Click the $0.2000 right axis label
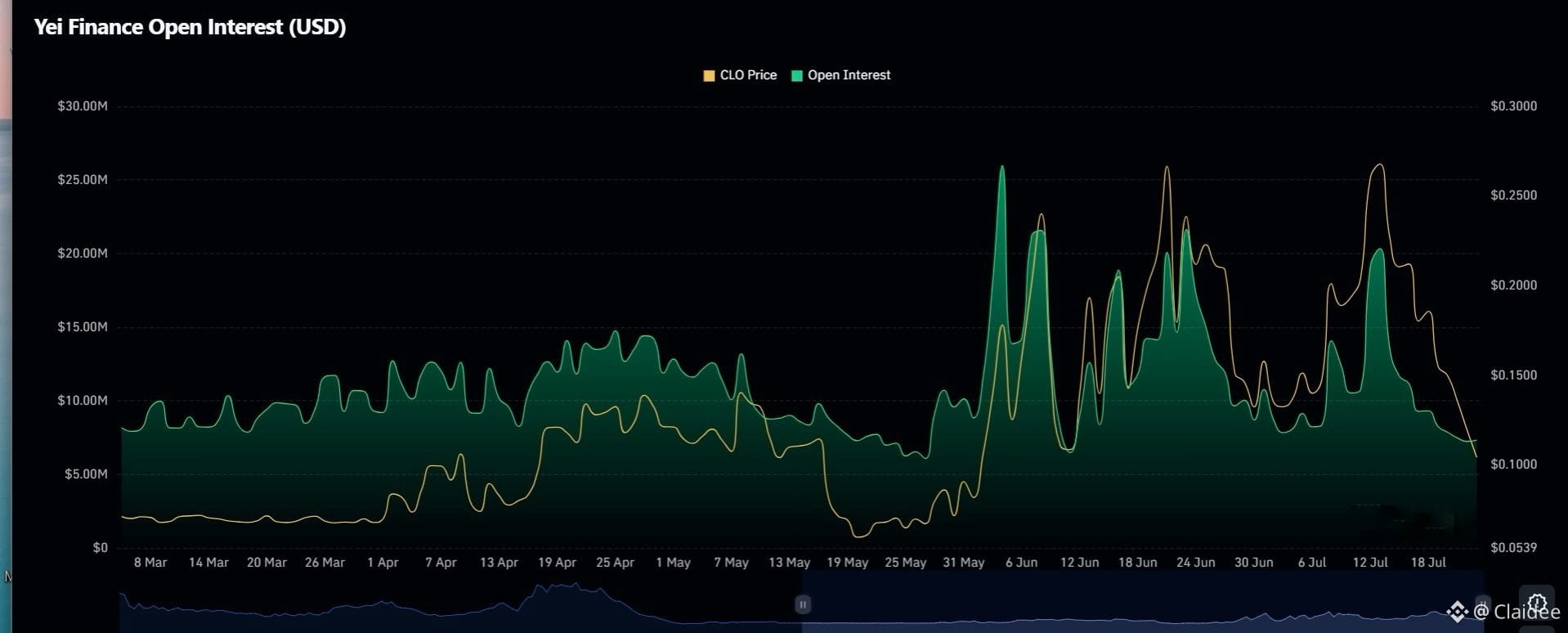The image size is (1568, 633). click(1513, 285)
